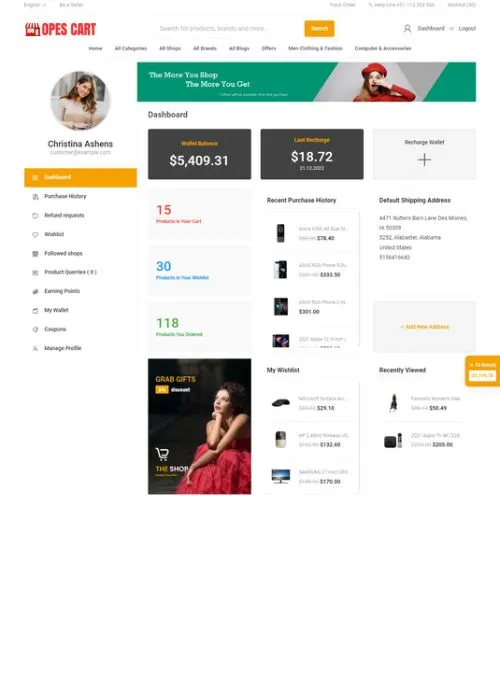
Task: Click the plus icon to recharge wallet
Action: pos(425,160)
